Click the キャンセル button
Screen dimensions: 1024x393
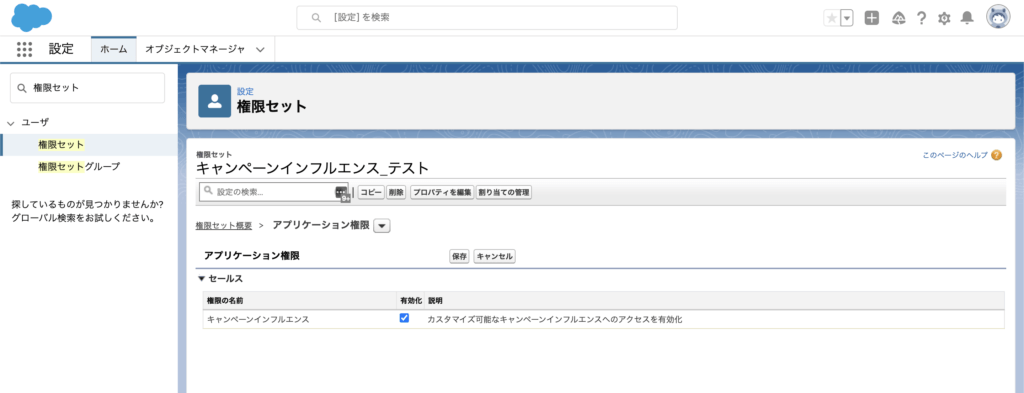point(494,257)
